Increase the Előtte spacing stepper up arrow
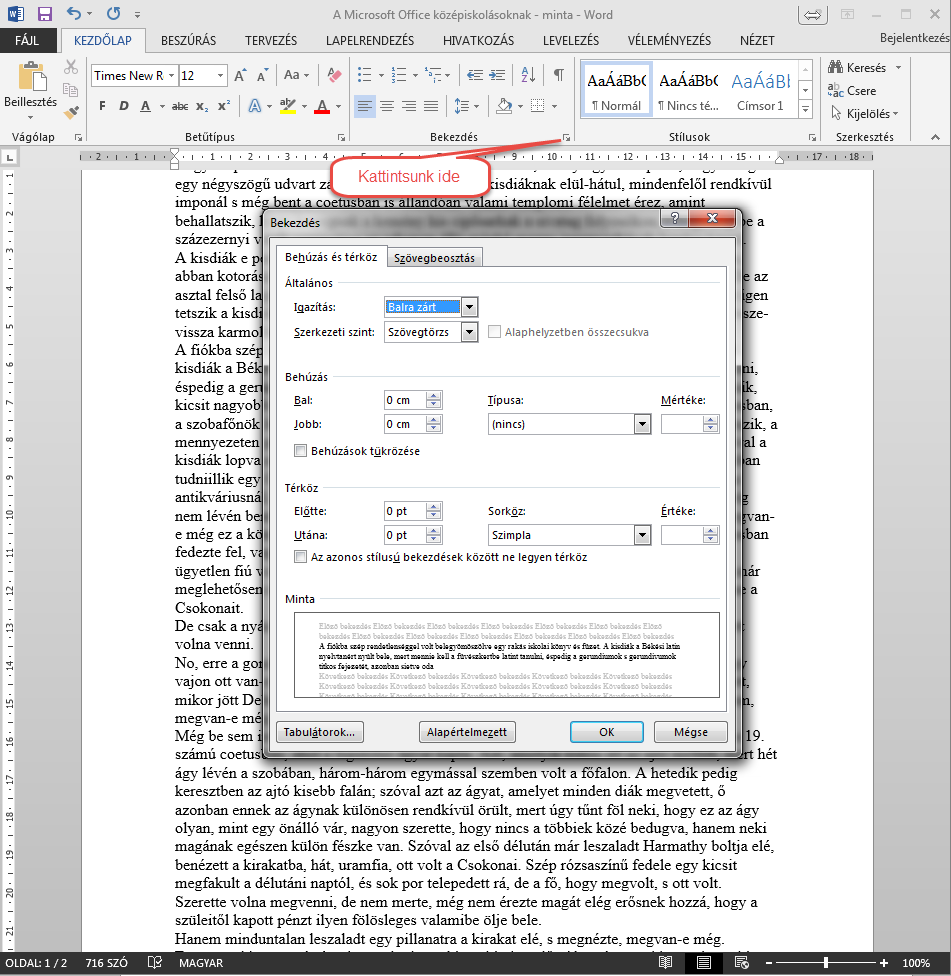Viewport: 951px width, 976px height. tap(434, 507)
